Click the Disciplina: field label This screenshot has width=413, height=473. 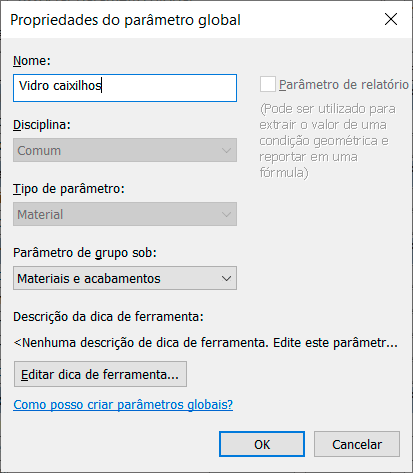tap(42, 125)
